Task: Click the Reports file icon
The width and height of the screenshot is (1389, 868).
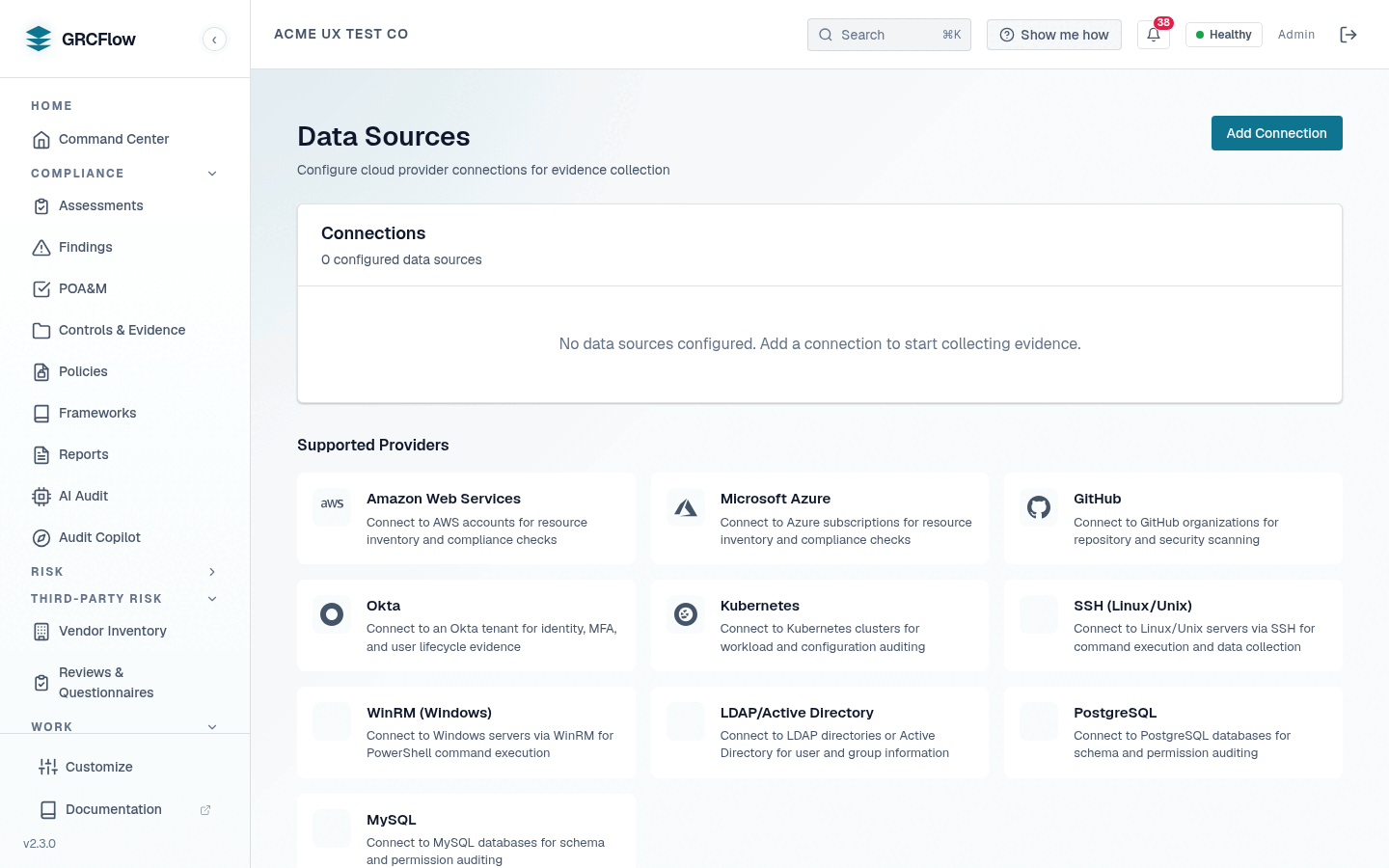Action: click(41, 455)
